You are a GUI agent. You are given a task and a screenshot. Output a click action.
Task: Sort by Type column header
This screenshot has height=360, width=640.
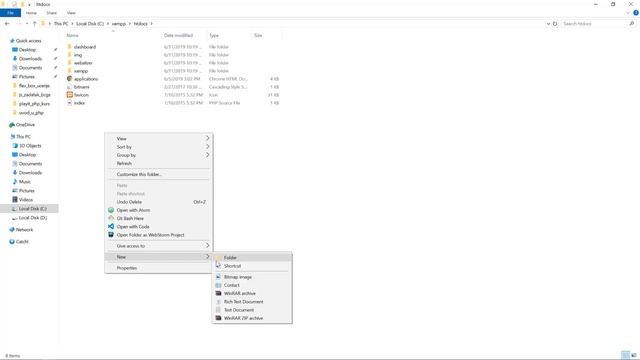click(x=214, y=36)
